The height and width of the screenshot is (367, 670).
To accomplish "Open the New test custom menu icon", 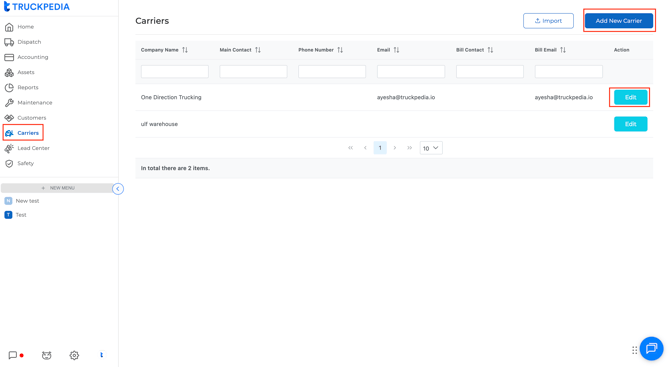I will point(8,201).
